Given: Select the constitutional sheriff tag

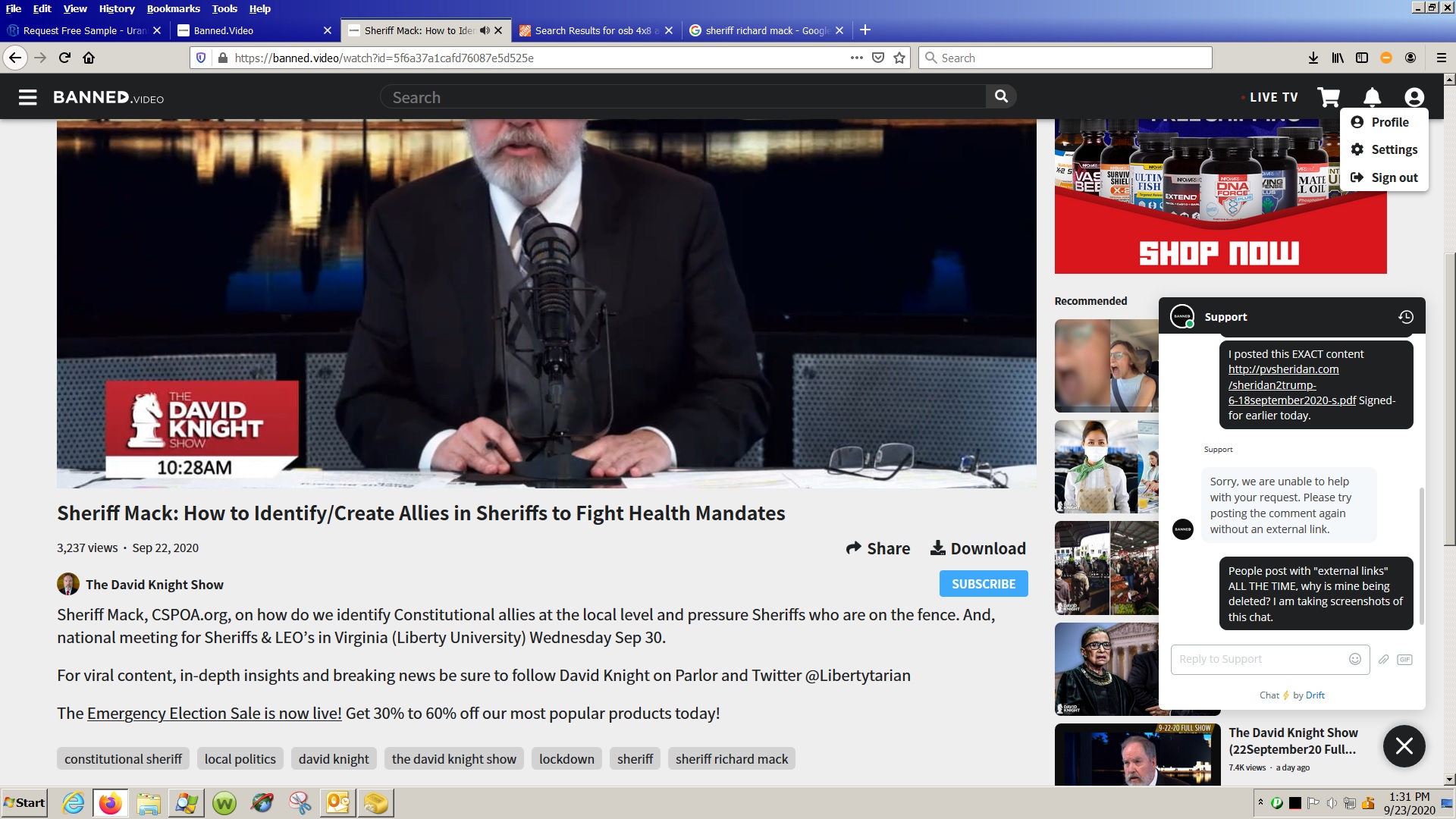Looking at the screenshot, I should [x=123, y=759].
